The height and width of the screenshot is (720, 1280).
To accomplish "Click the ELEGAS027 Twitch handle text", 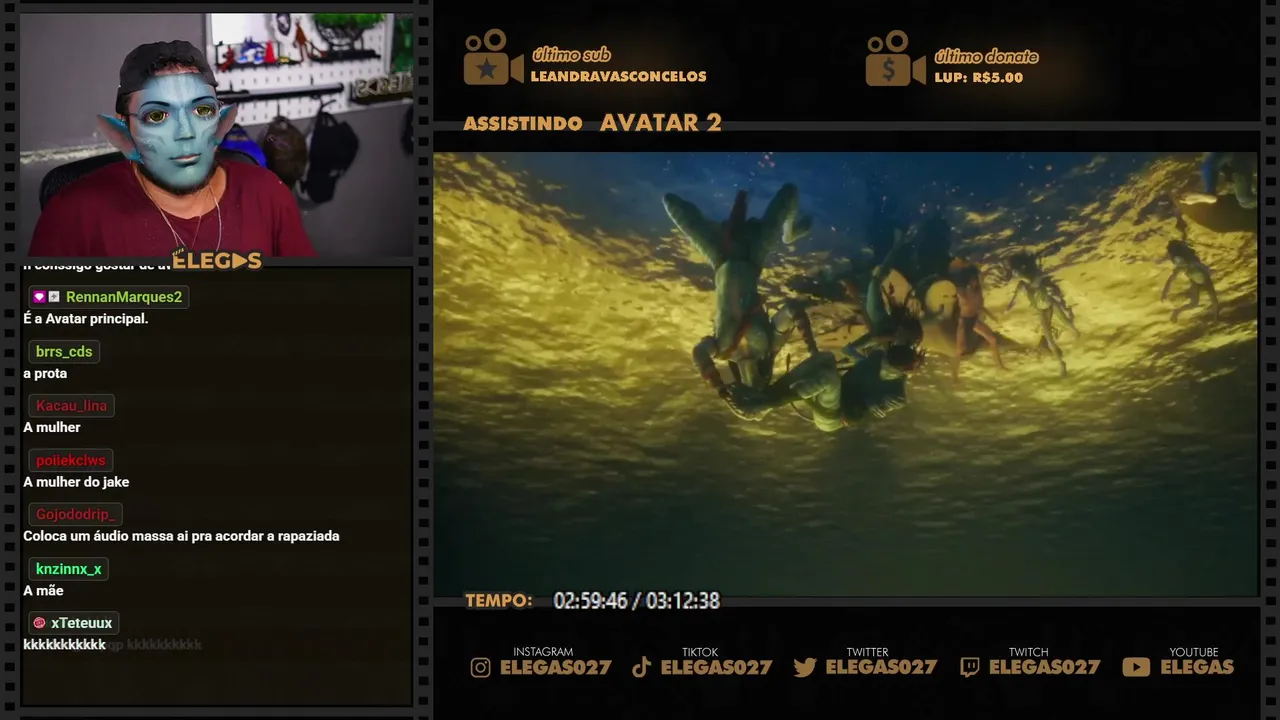I will (x=1044, y=667).
